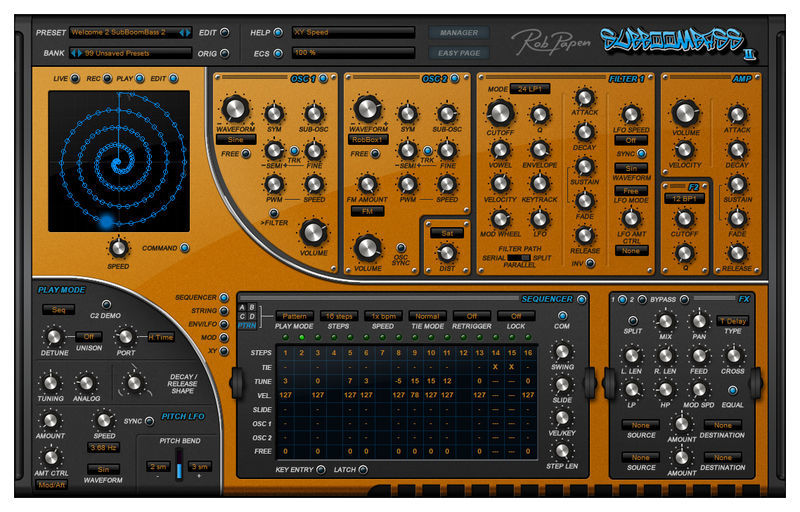
Task: Click the OSC 1 Volume knob
Action: tap(313, 232)
